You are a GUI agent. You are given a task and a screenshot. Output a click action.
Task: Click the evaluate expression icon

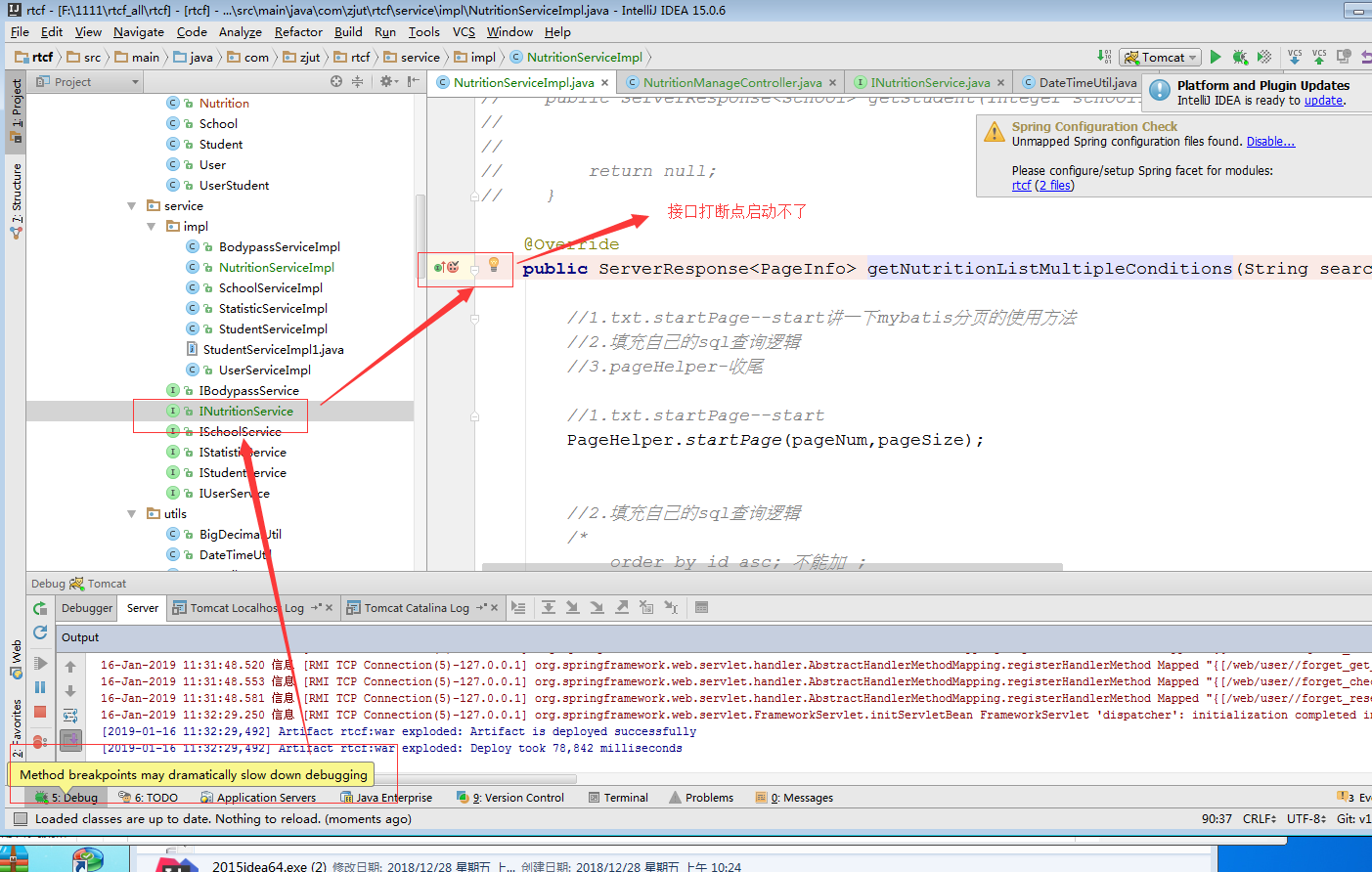(701, 607)
